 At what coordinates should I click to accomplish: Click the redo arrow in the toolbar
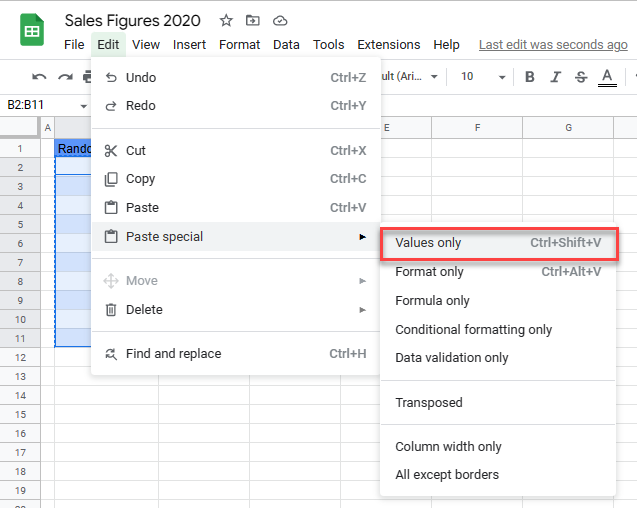pyautogui.click(x=65, y=77)
